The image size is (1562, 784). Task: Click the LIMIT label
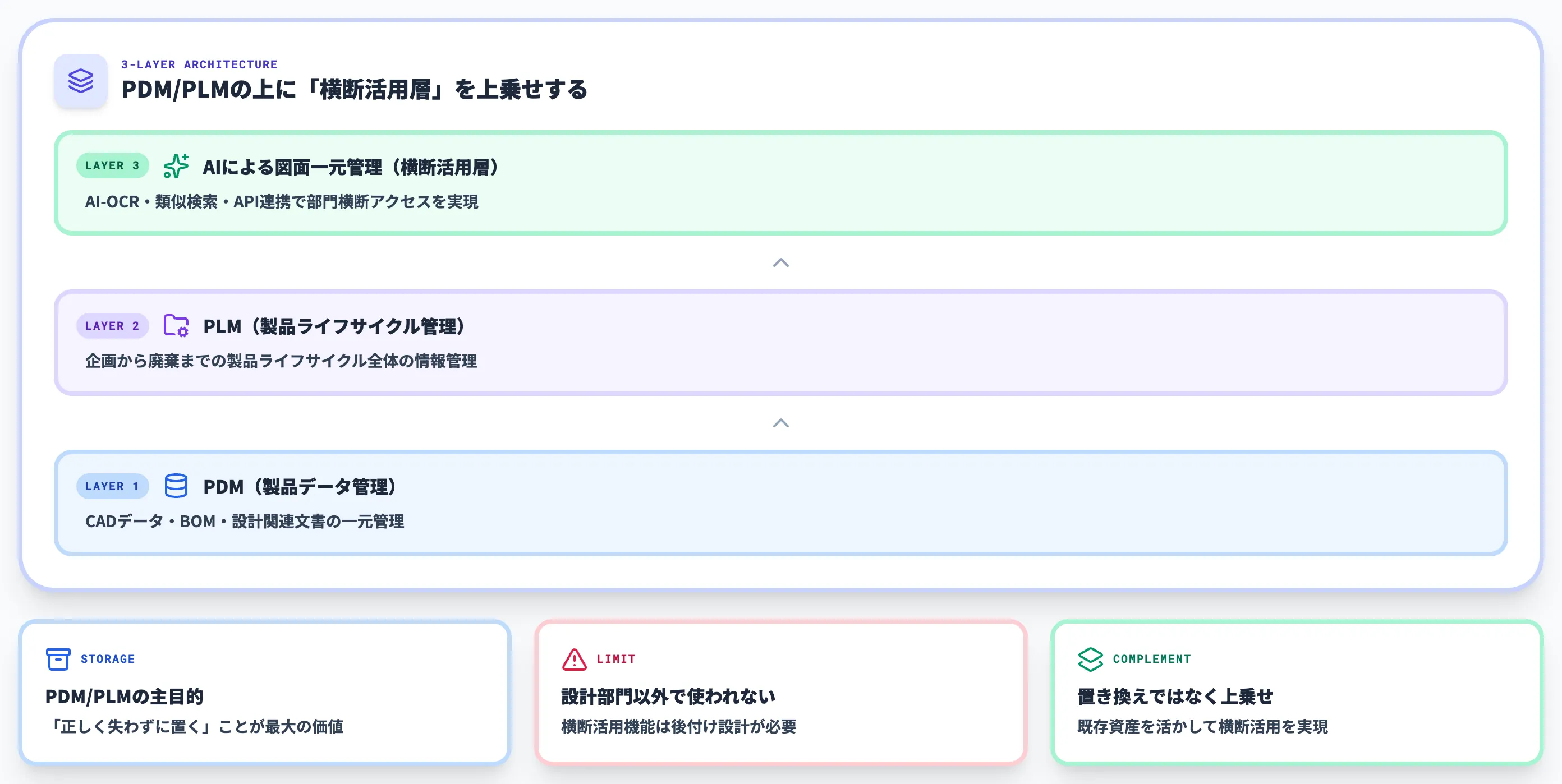(616, 659)
